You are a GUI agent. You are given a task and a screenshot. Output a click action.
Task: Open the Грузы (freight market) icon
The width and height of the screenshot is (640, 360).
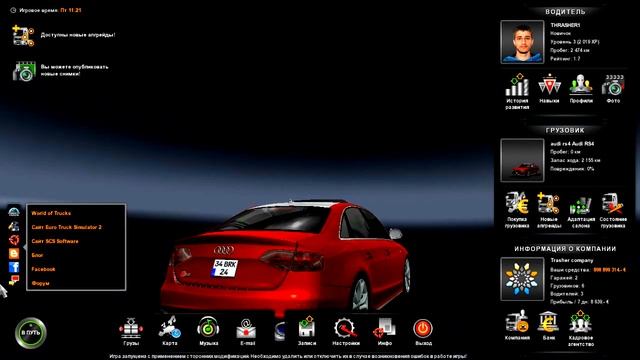coord(131,328)
